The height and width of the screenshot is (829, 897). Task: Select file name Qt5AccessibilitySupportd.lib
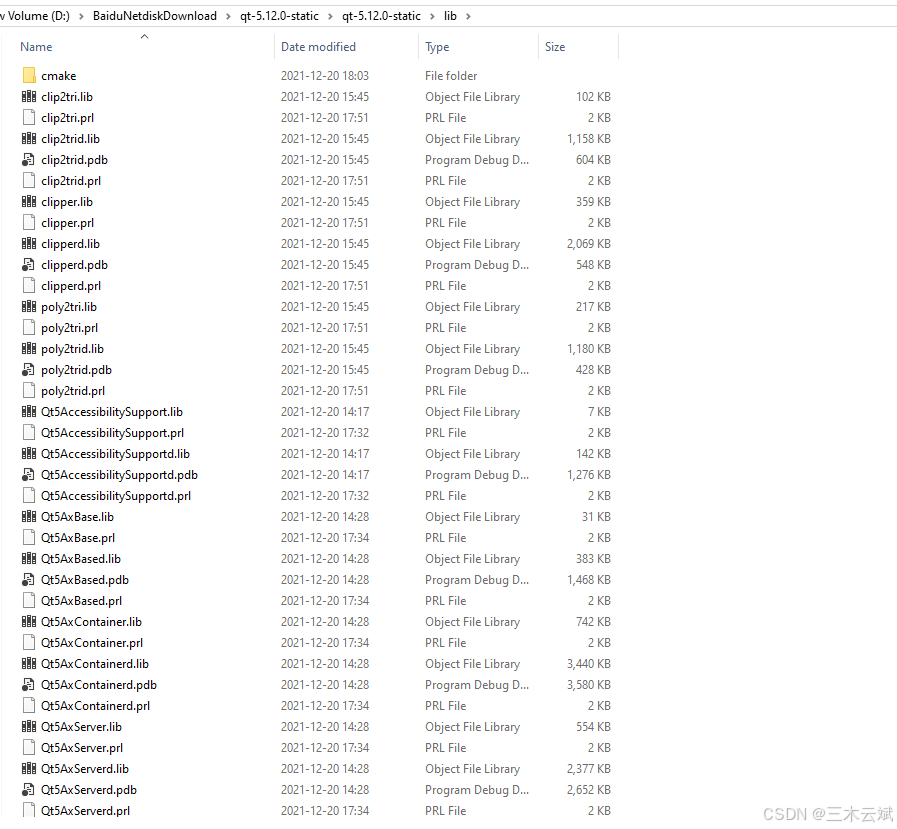coord(115,454)
